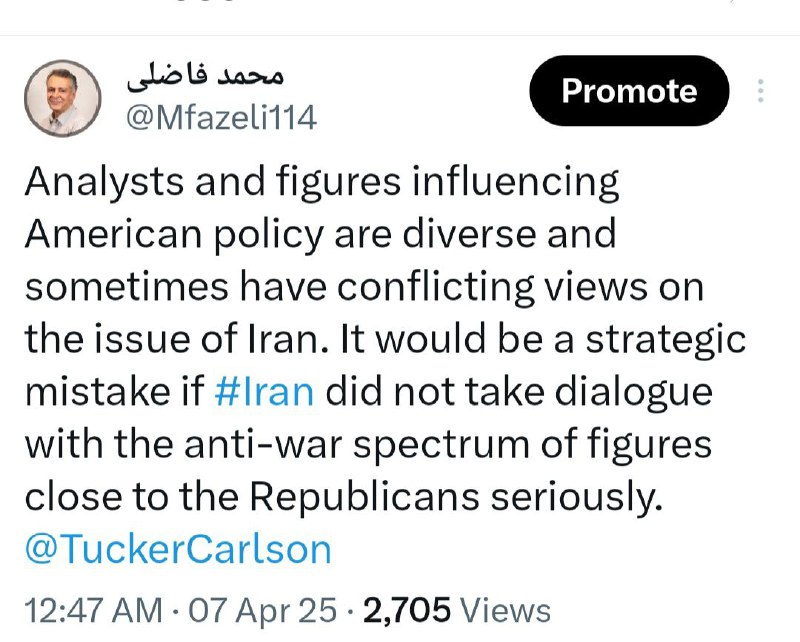Click the @Mfazeli114 handle
This screenshot has width=800, height=642.
221,118
